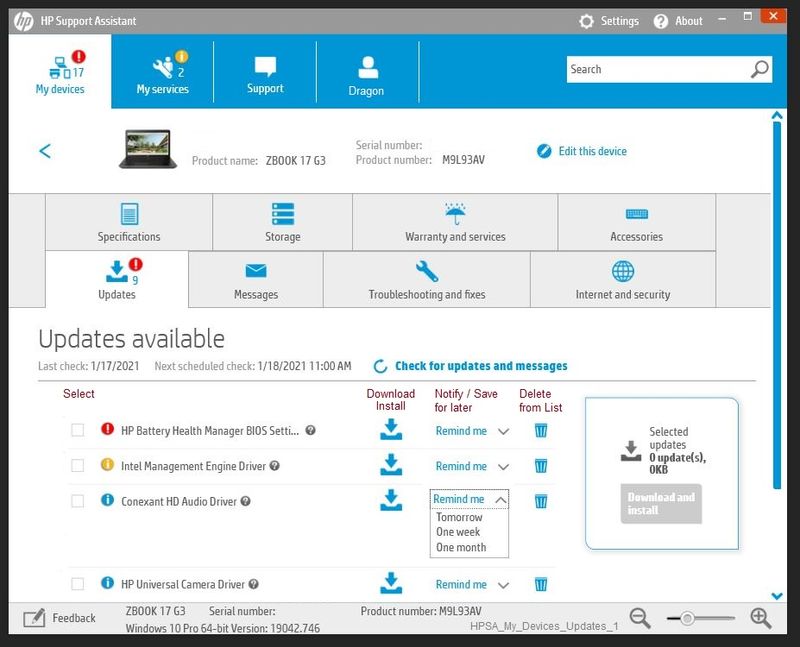The width and height of the screenshot is (800, 647).
Task: Delete HP Battery Health Manager from list
Action: 541,430
